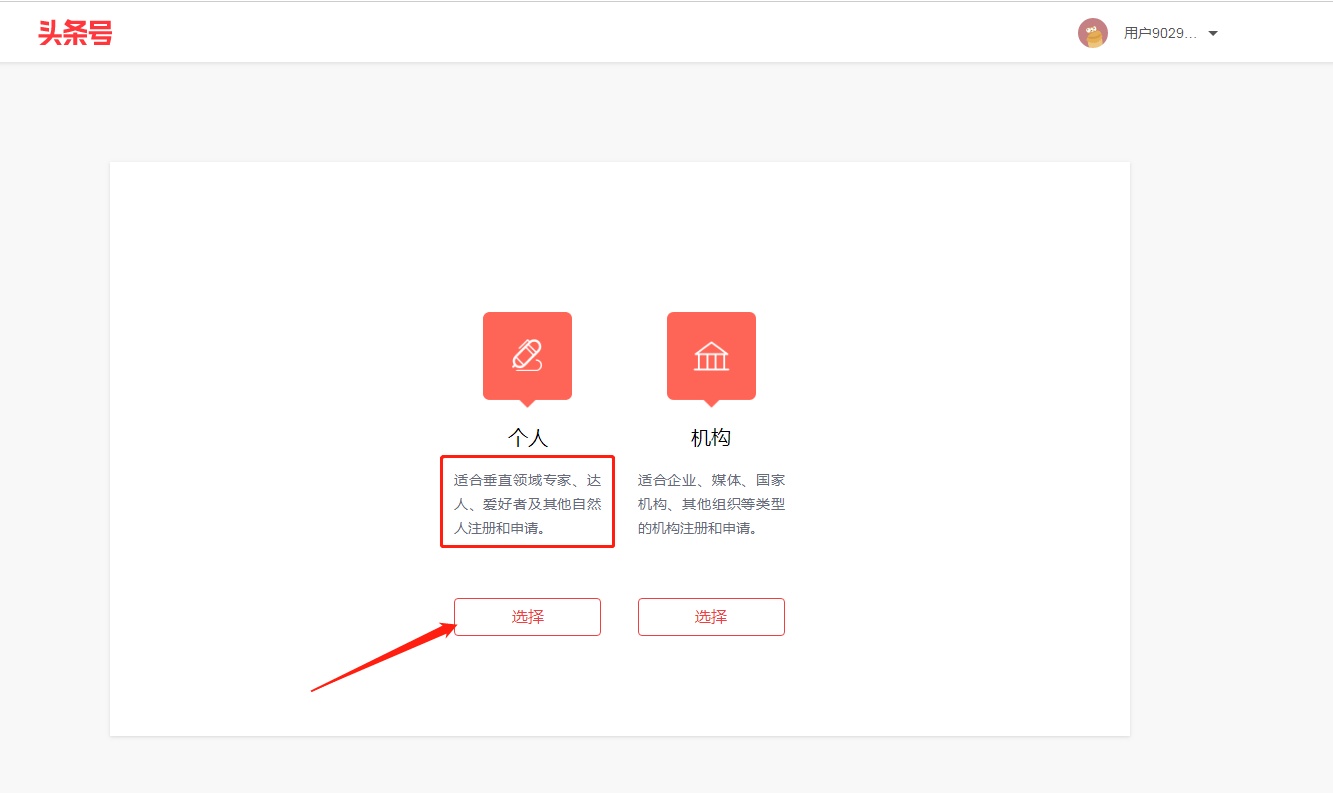
Task: Click the description 适合垂直领域专家、达人
Action: click(x=528, y=504)
